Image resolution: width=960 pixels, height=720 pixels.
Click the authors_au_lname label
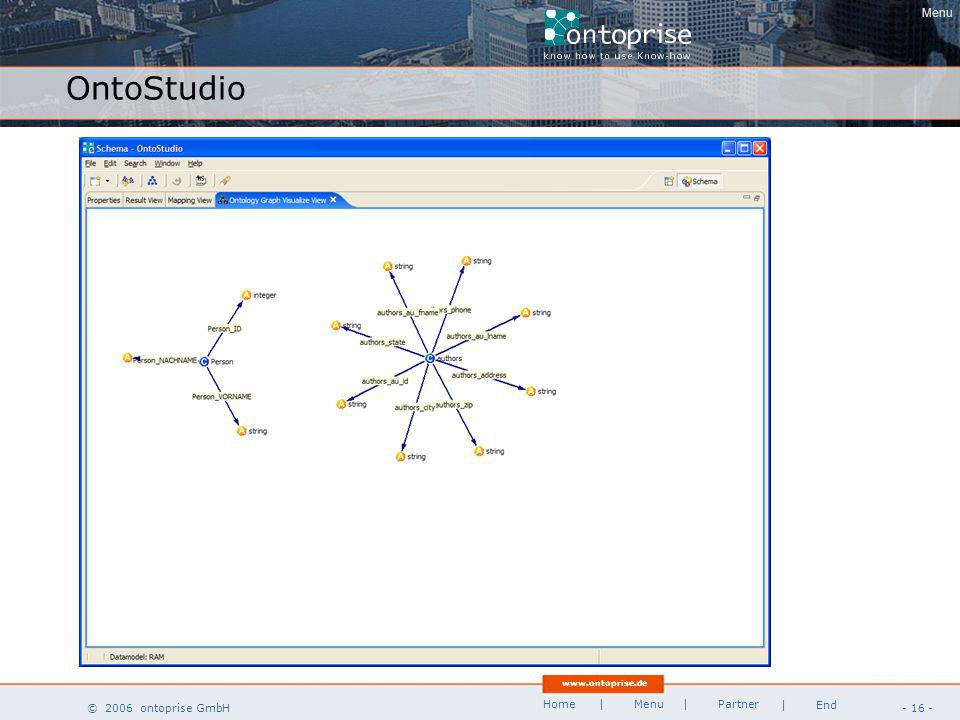click(x=476, y=336)
